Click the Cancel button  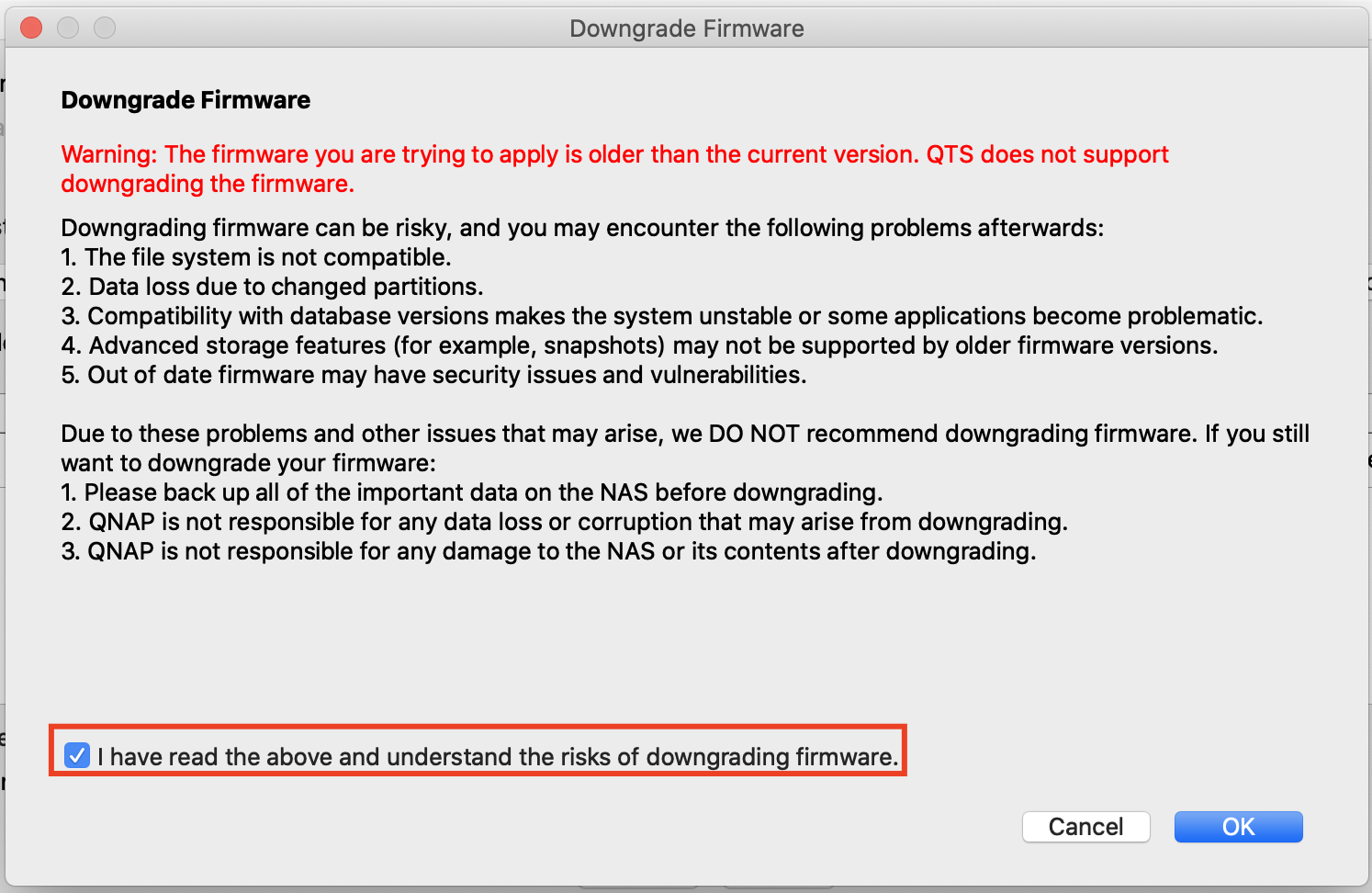(x=1085, y=827)
